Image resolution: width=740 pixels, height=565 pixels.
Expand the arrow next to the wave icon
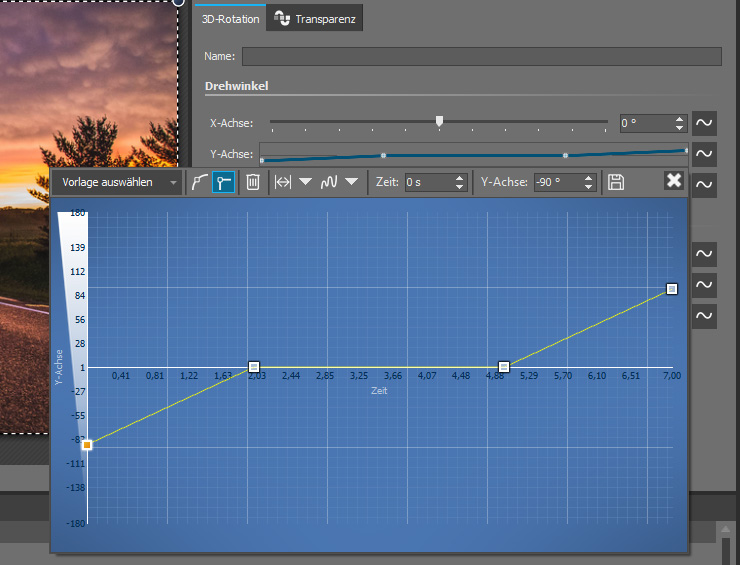(x=351, y=182)
